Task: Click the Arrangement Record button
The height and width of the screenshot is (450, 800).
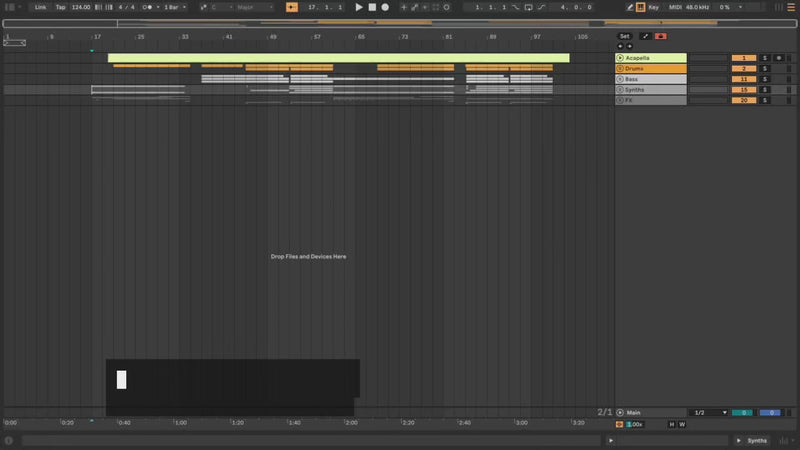Action: pyautogui.click(x=385, y=7)
